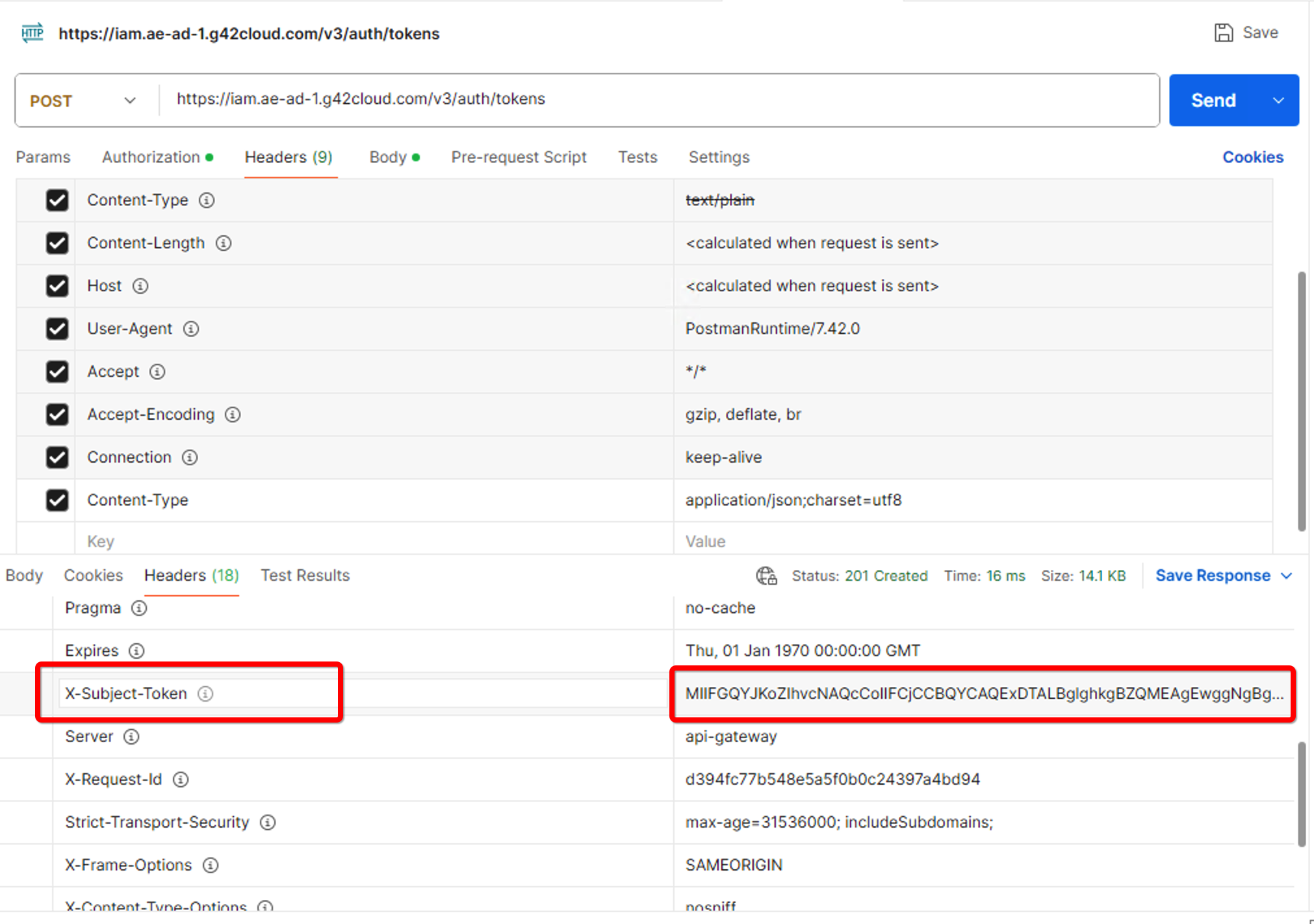The width and height of the screenshot is (1314, 924).
Task: Uncheck the Connection header checkbox
Action: (x=57, y=457)
